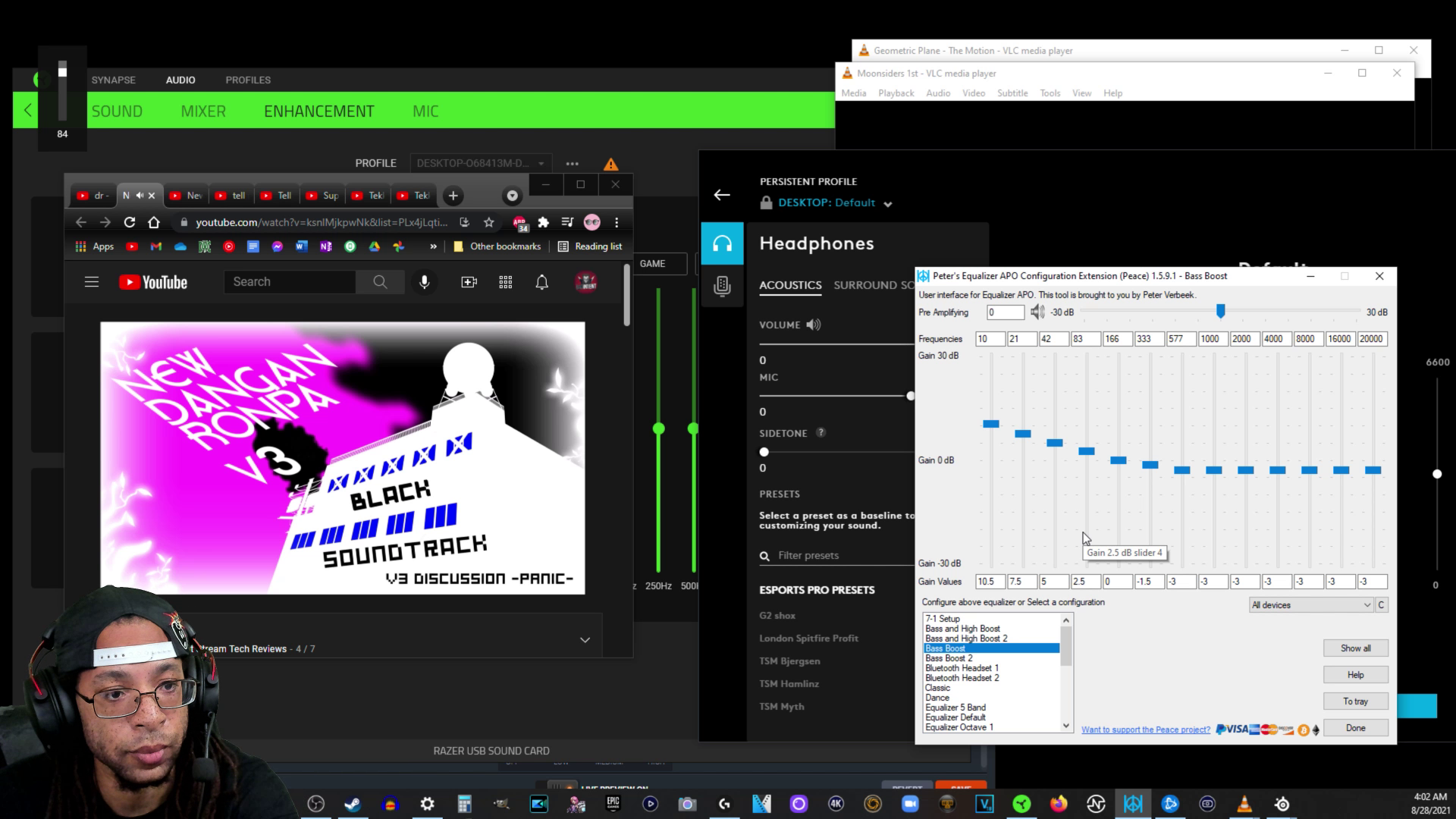Open the All devices dropdown
Image resolution: width=1456 pixels, height=819 pixels.
coord(1311,604)
